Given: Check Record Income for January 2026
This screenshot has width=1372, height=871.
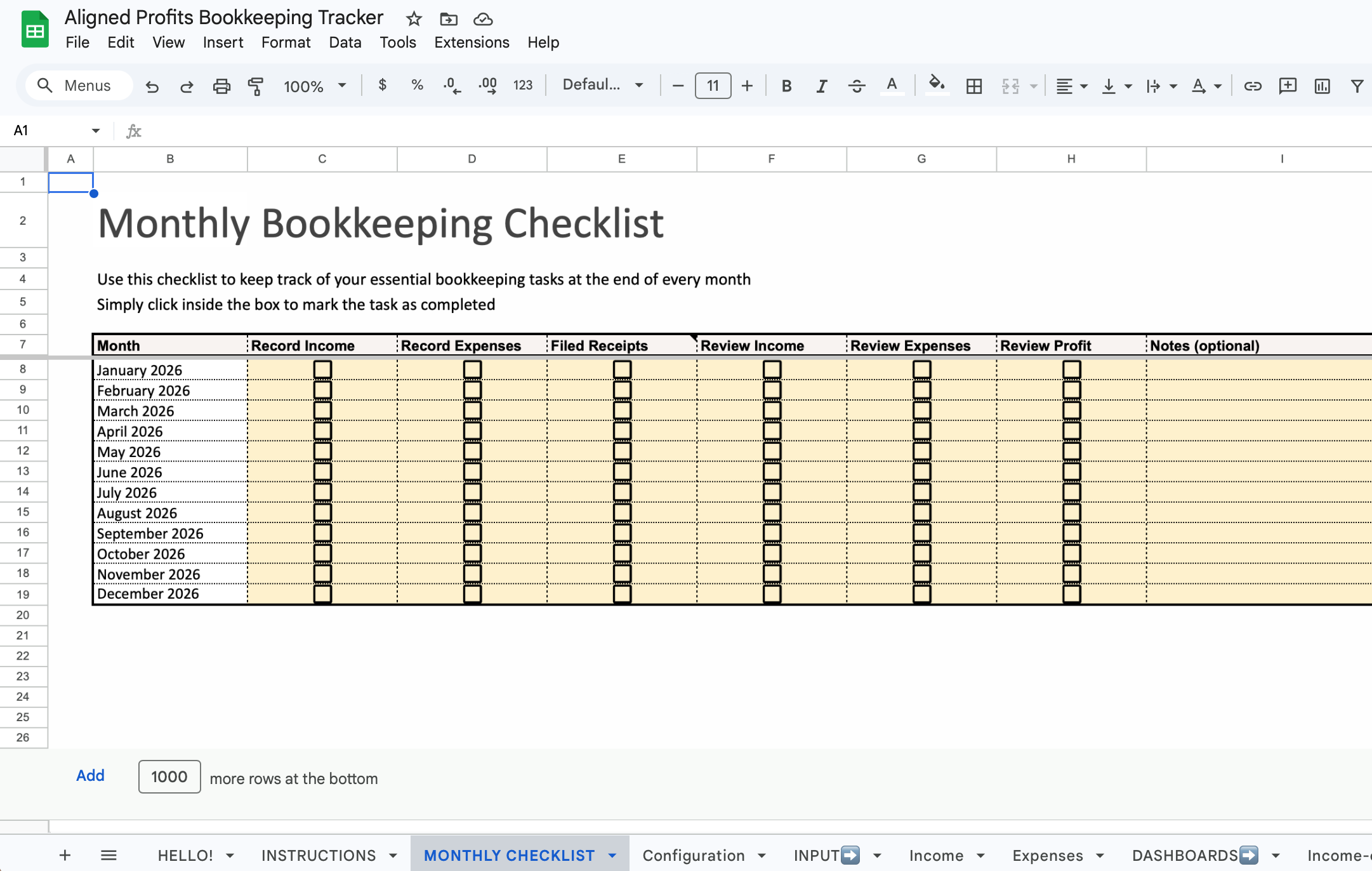Looking at the screenshot, I should coord(322,369).
